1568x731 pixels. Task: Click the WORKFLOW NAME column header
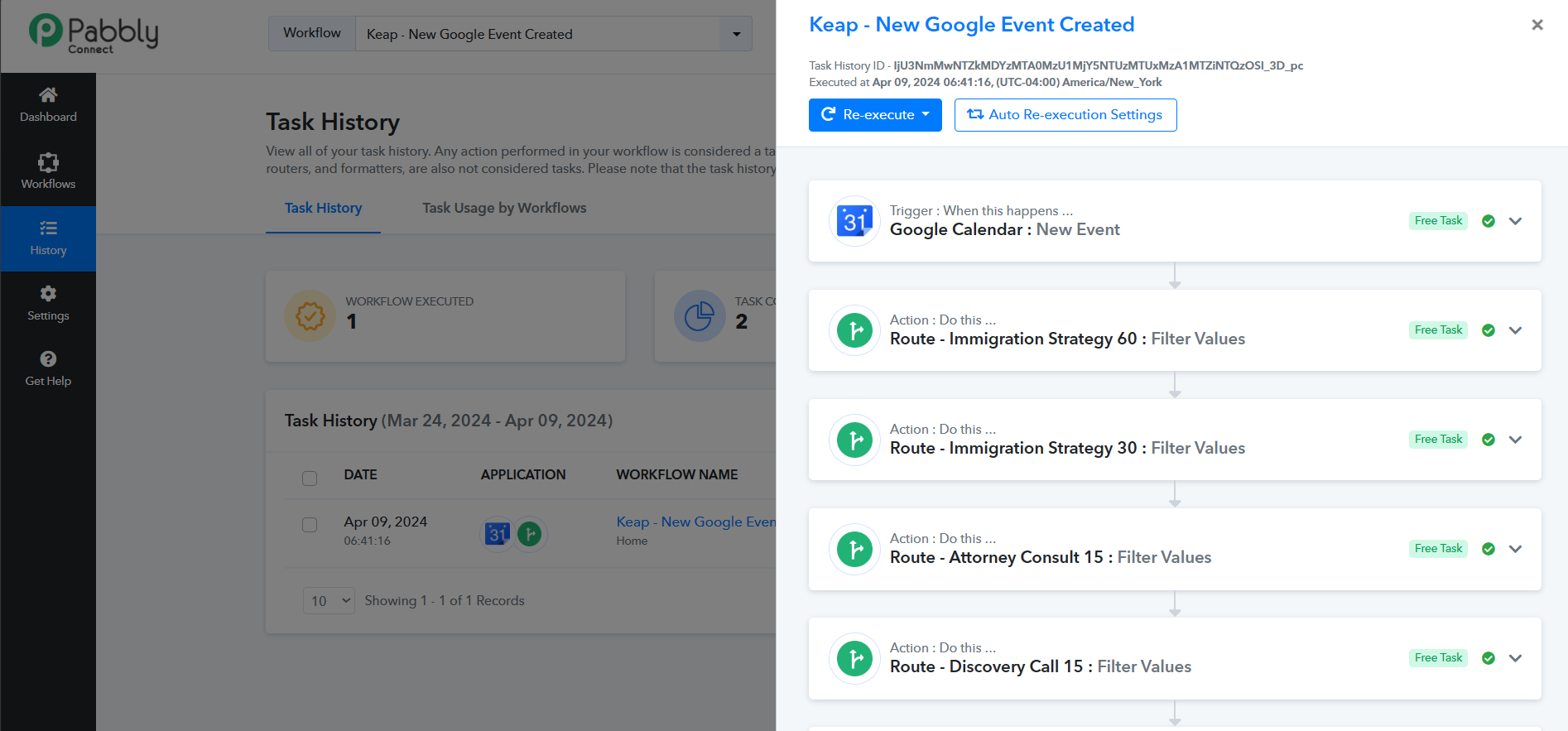coord(677,474)
